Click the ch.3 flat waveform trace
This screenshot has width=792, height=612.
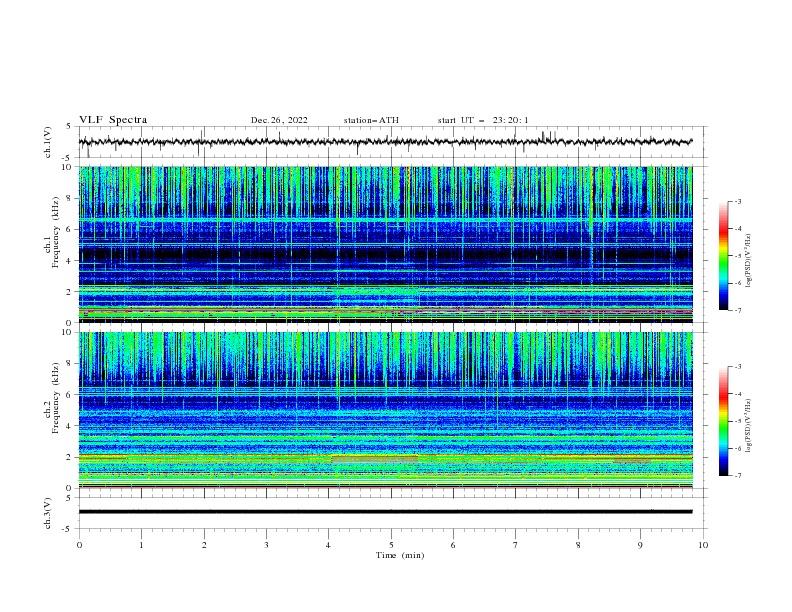pyautogui.click(x=385, y=512)
